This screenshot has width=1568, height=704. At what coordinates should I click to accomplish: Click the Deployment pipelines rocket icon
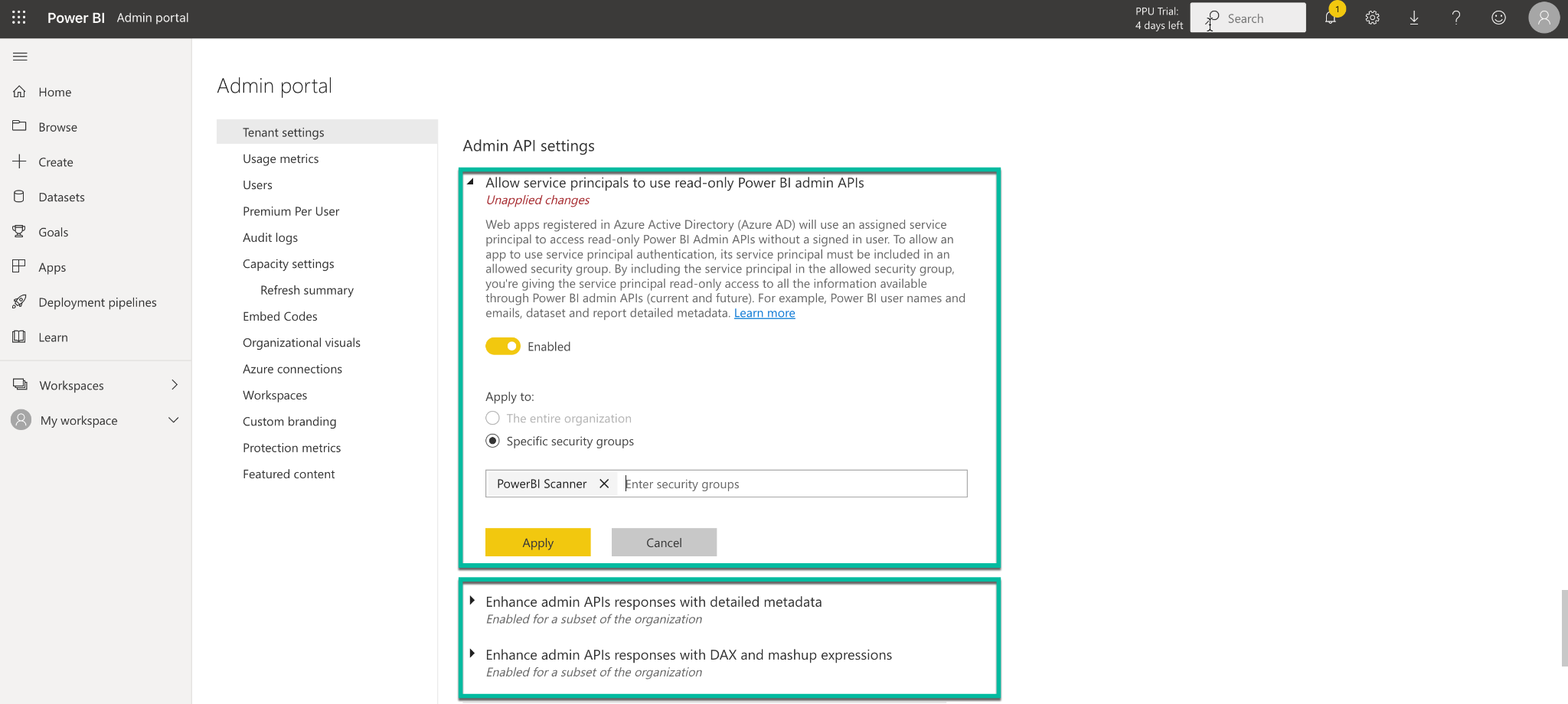(x=20, y=301)
